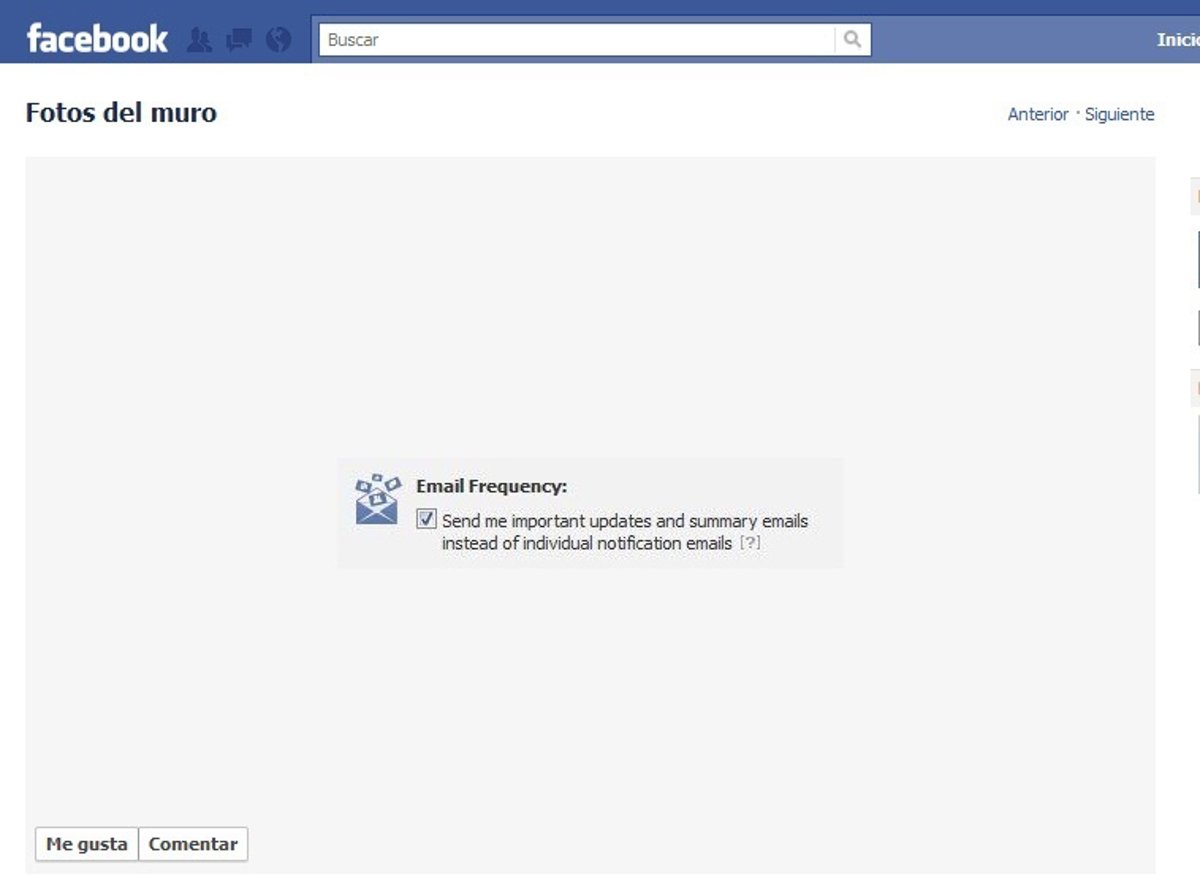Screen dimensions: 1200x882
Task: Click the empty gray area of the wall photo
Action: (x=590, y=300)
